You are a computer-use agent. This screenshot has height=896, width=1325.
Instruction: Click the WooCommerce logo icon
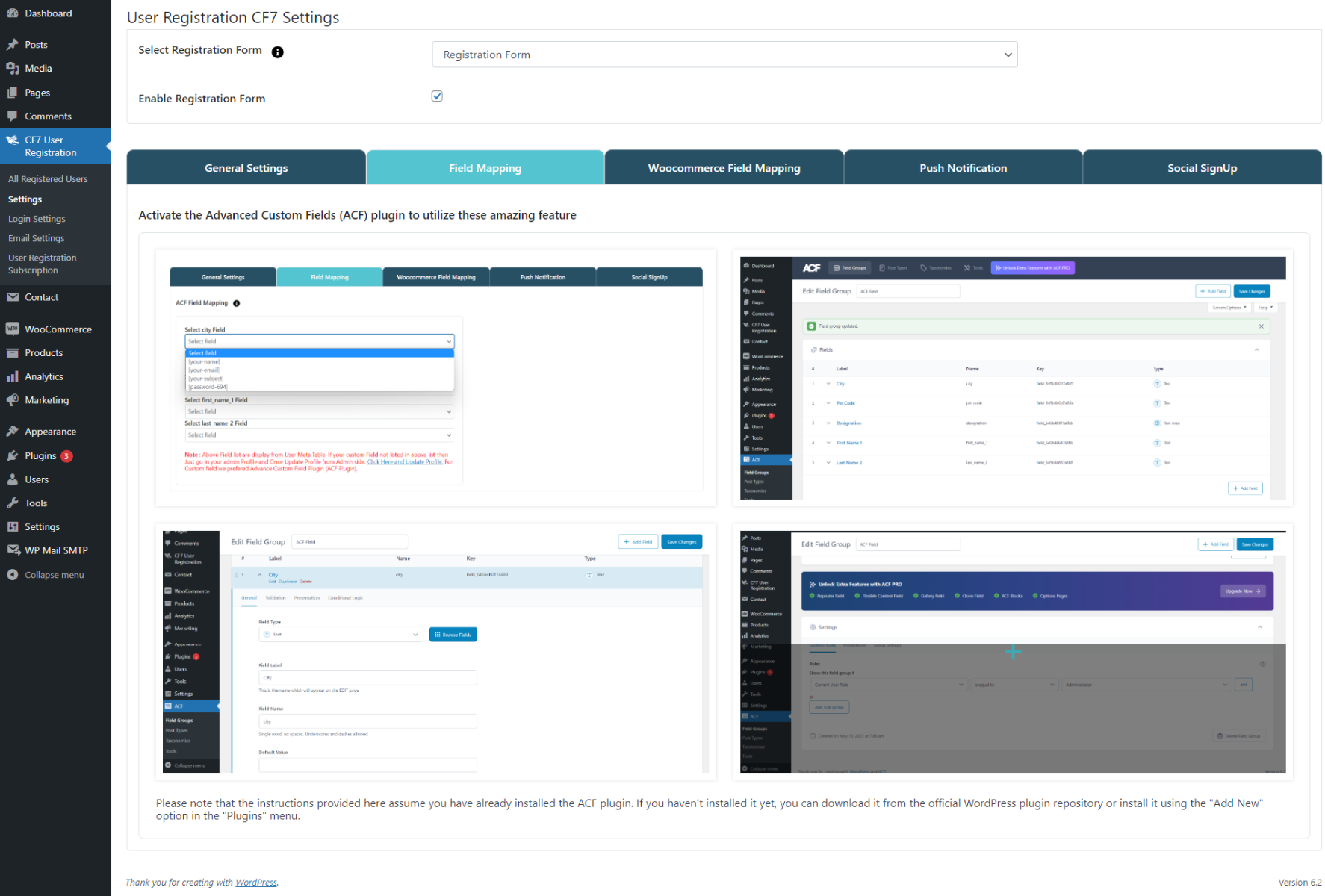point(13,329)
